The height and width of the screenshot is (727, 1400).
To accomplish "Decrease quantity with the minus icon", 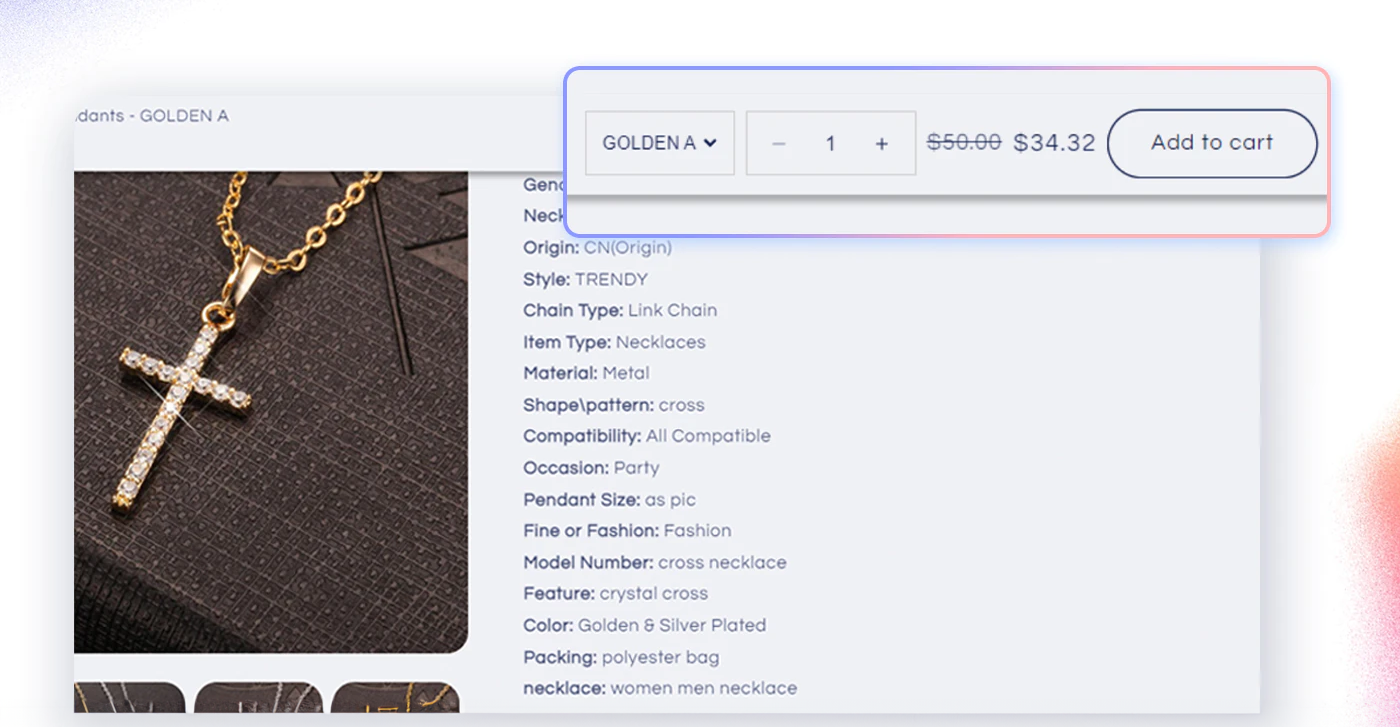I will coord(779,144).
